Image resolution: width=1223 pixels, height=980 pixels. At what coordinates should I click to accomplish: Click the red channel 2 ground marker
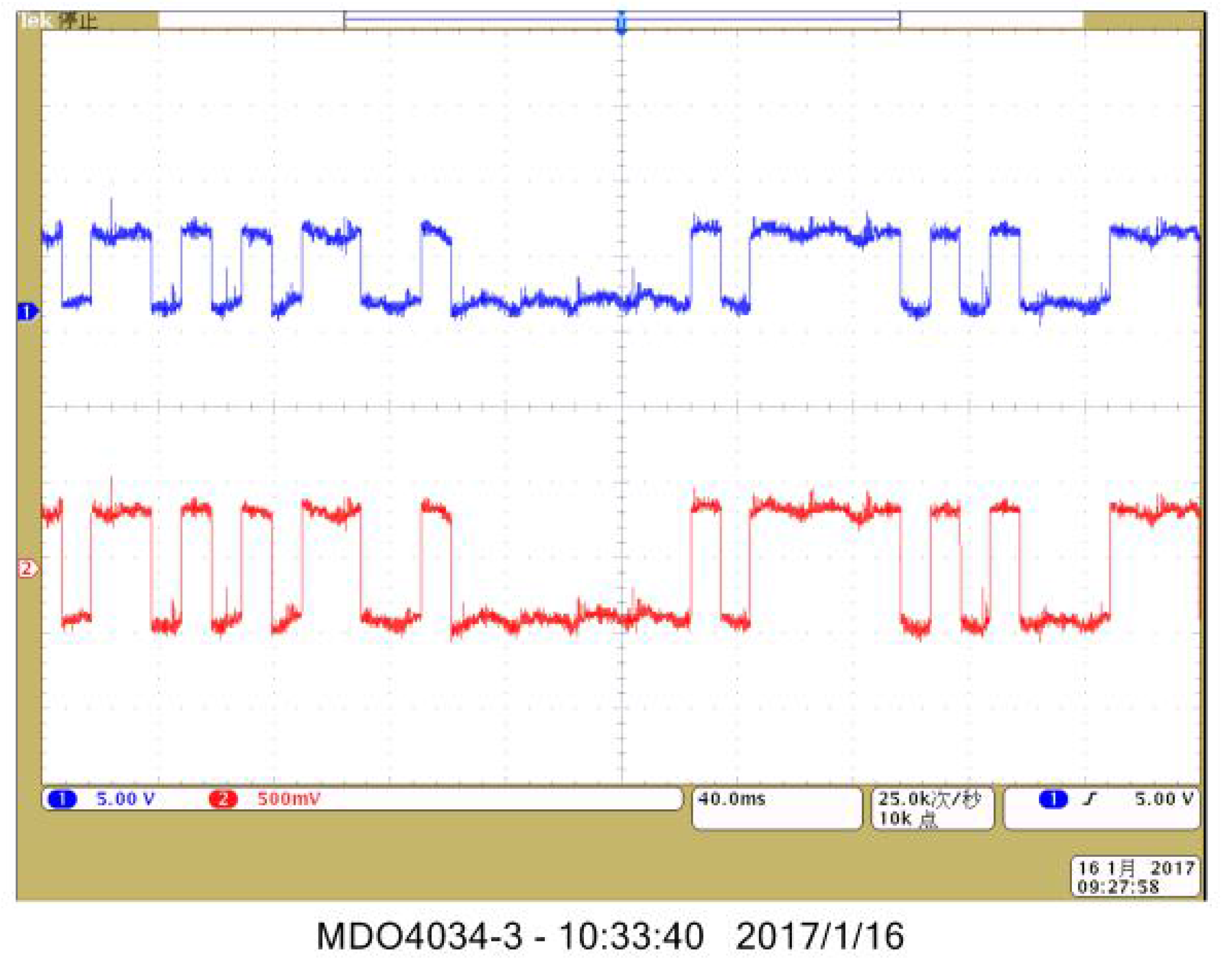pos(27,568)
